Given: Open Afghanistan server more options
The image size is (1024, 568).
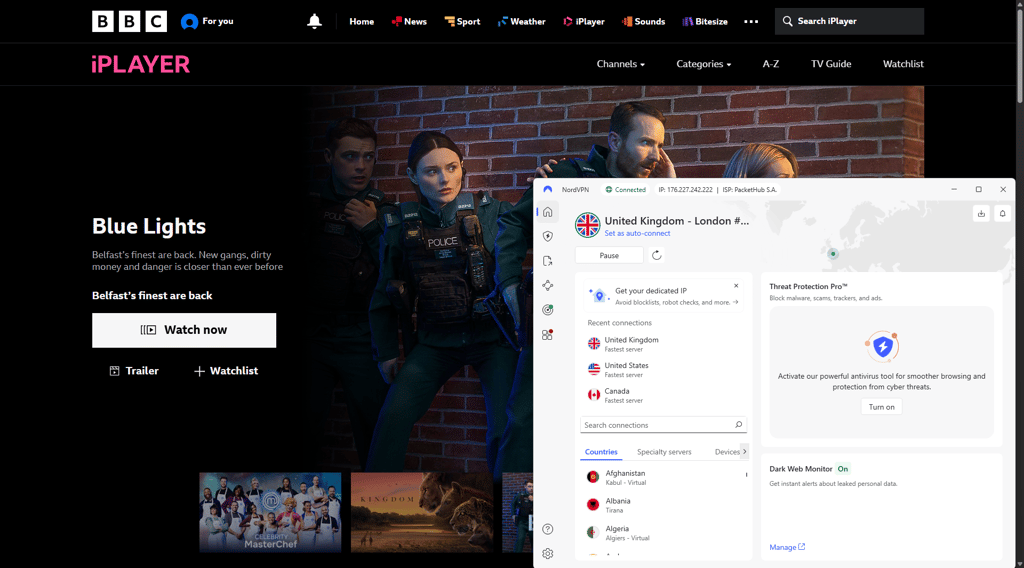Looking at the screenshot, I should 746,475.
